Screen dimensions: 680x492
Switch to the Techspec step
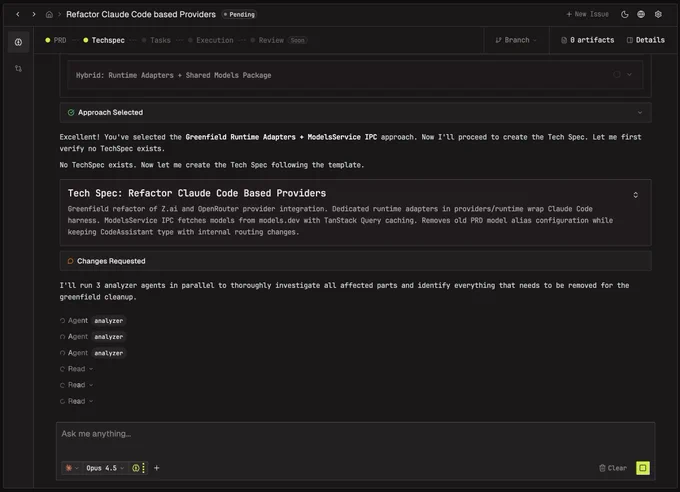tap(104, 40)
